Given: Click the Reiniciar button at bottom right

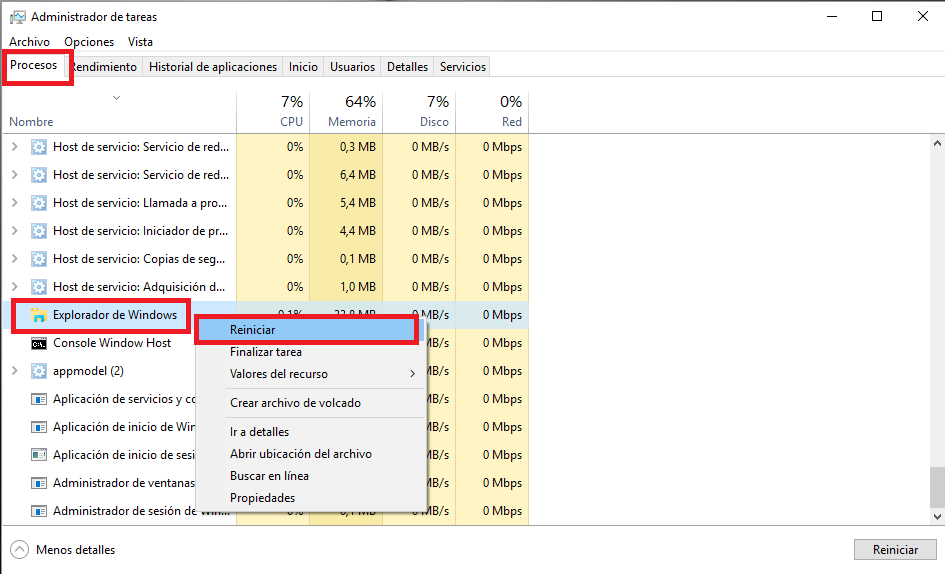Looking at the screenshot, I should pyautogui.click(x=896, y=549).
